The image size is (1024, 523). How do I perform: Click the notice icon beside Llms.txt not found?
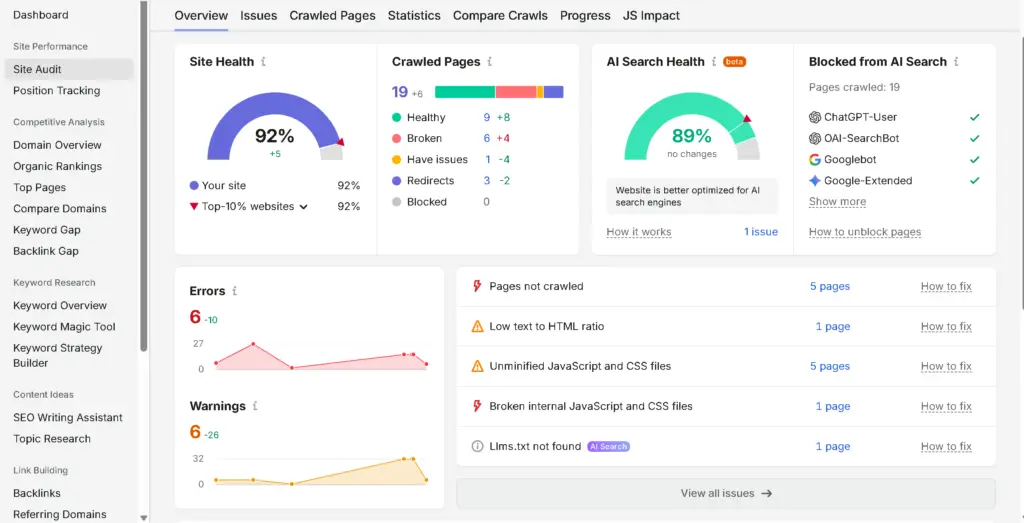[x=477, y=447]
